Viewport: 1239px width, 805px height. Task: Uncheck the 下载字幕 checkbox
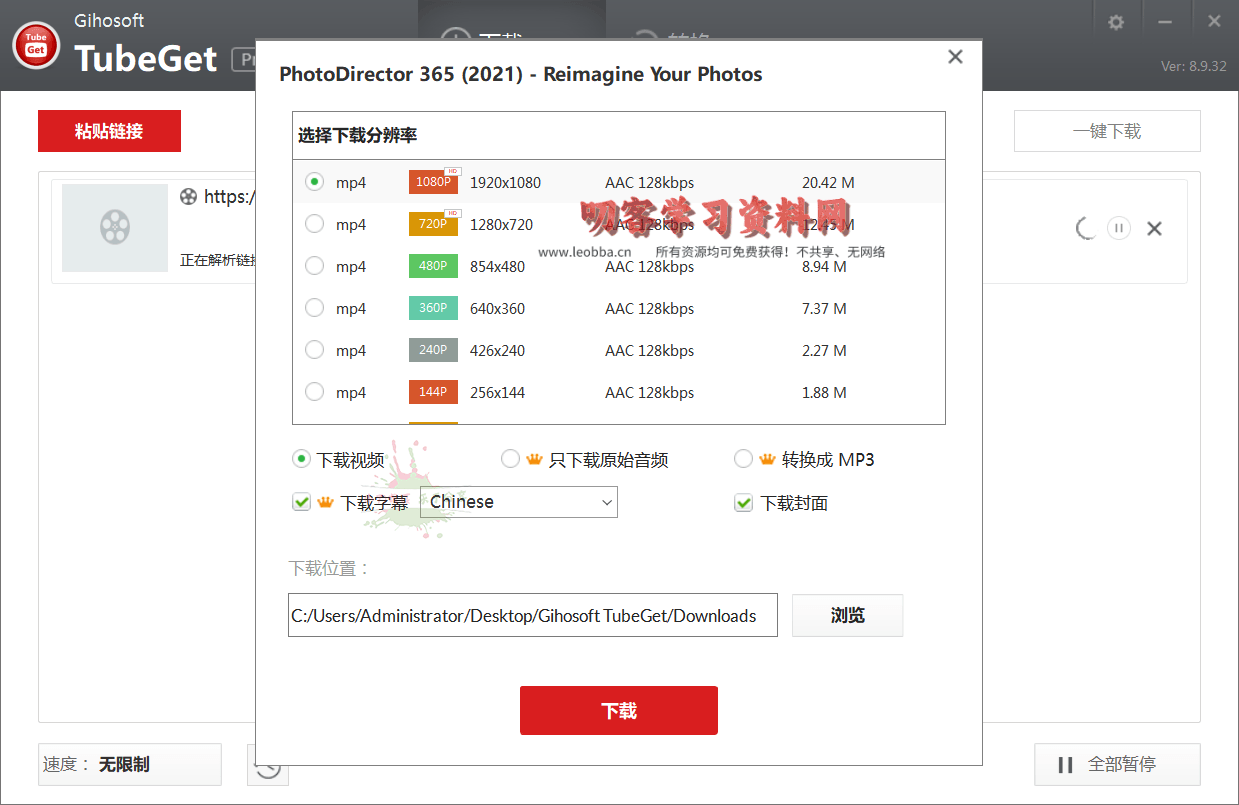tap(301, 502)
